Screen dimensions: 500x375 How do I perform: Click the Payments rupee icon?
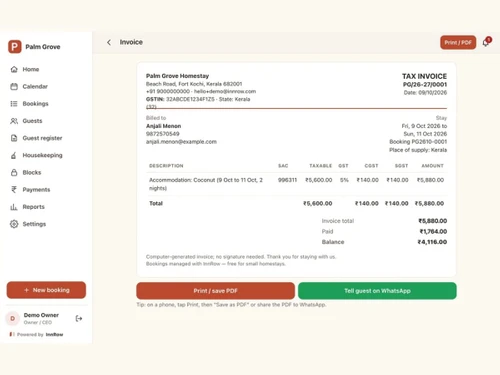point(14,190)
